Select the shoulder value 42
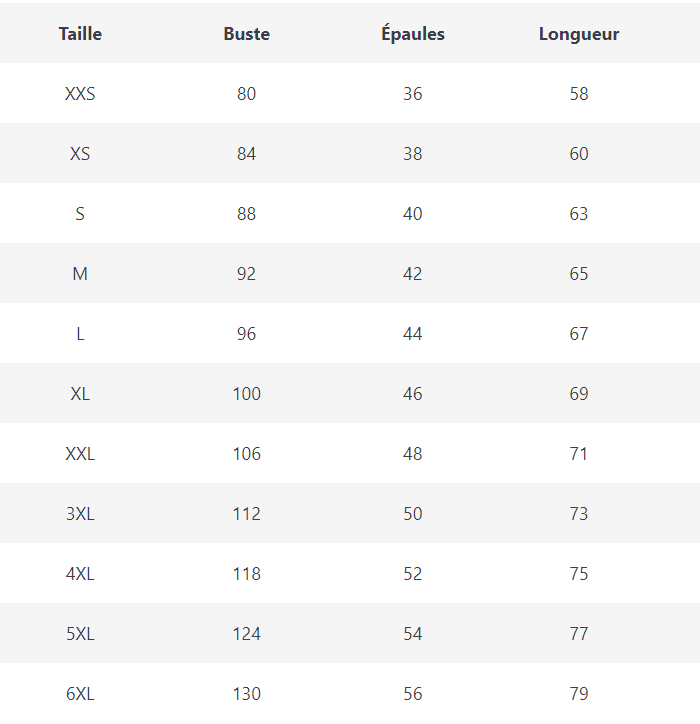Viewport: 700px width, 724px height. tap(413, 274)
